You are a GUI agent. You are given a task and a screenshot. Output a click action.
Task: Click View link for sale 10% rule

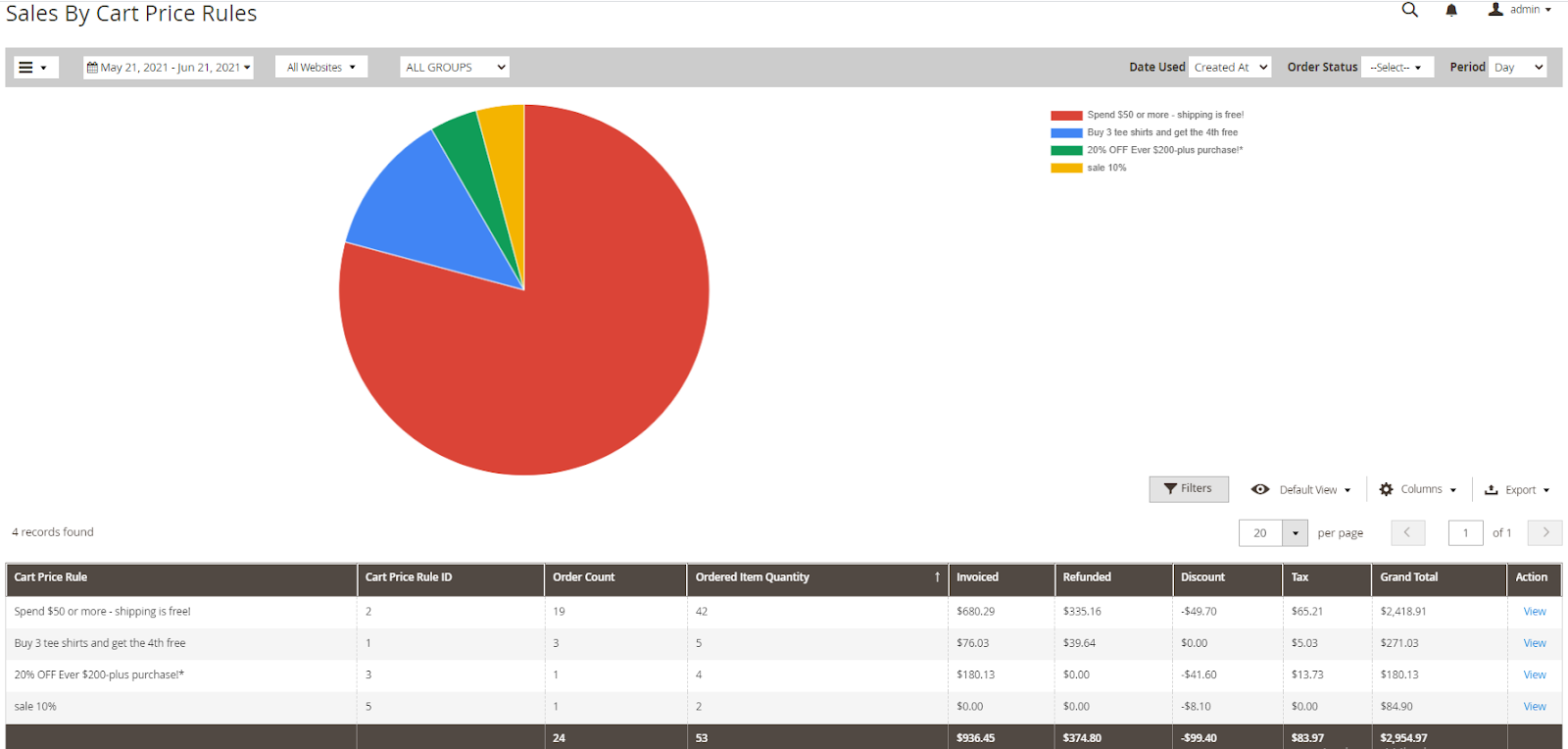(1534, 707)
